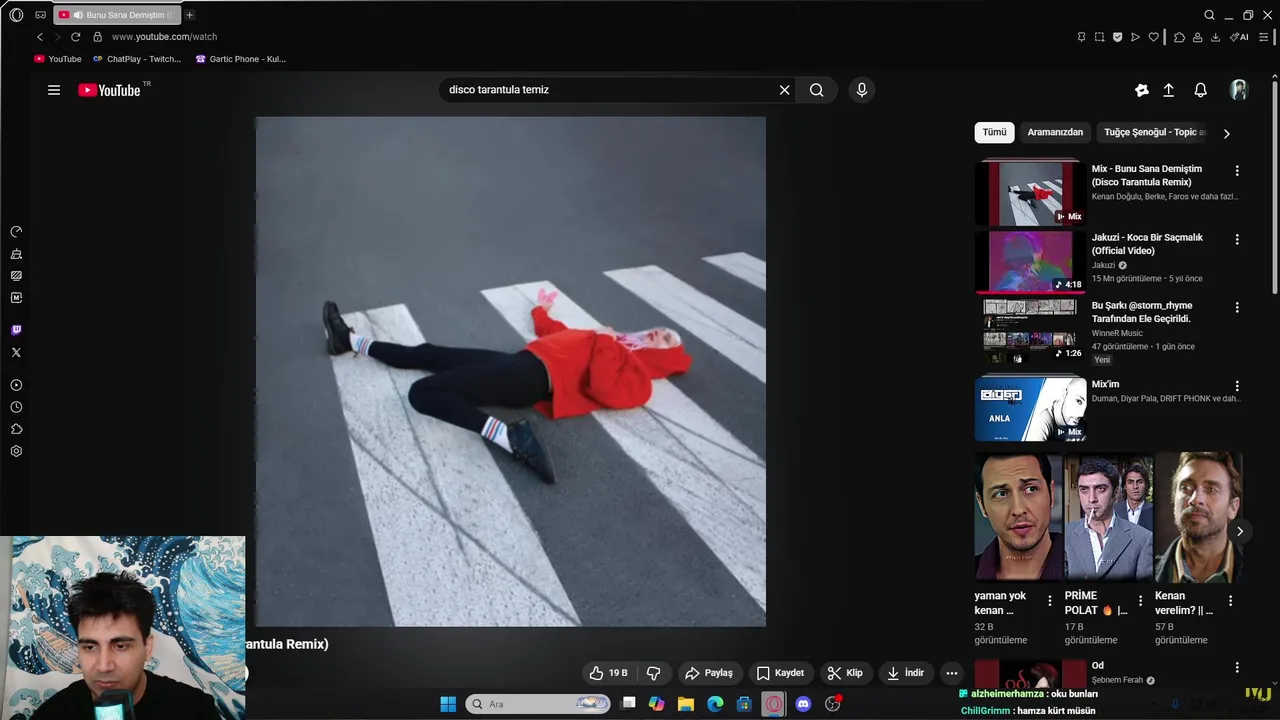
Task: Open GX Corner gamepad icon
Action: pyautogui.click(x=40, y=15)
